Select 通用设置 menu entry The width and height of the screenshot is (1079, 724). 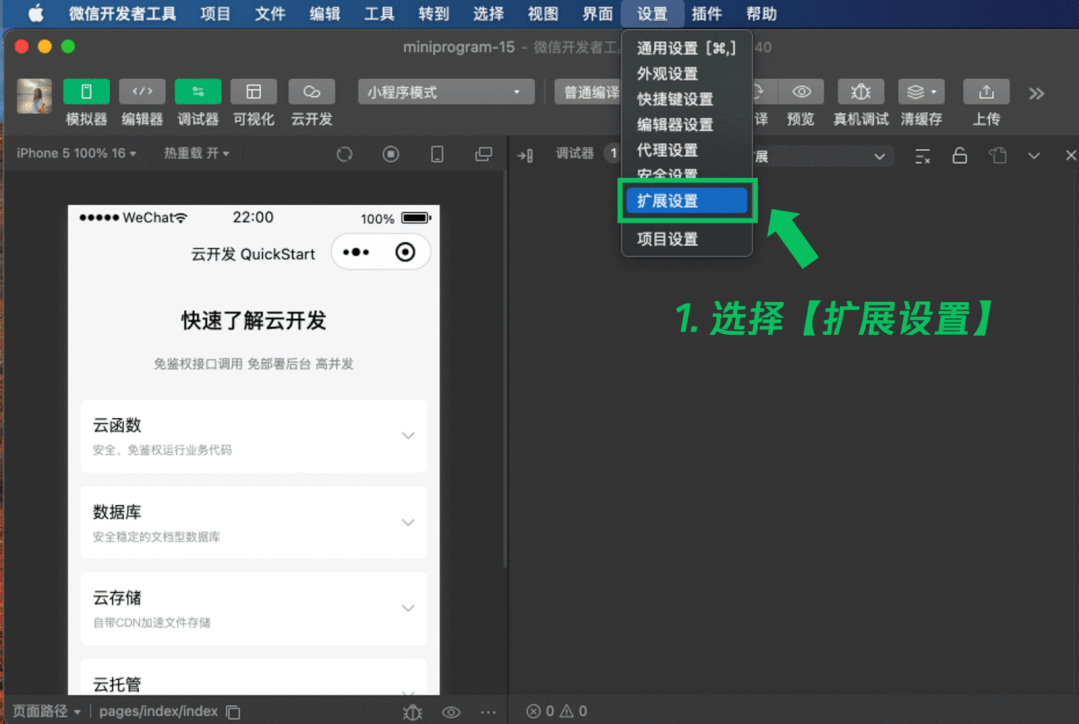point(686,48)
